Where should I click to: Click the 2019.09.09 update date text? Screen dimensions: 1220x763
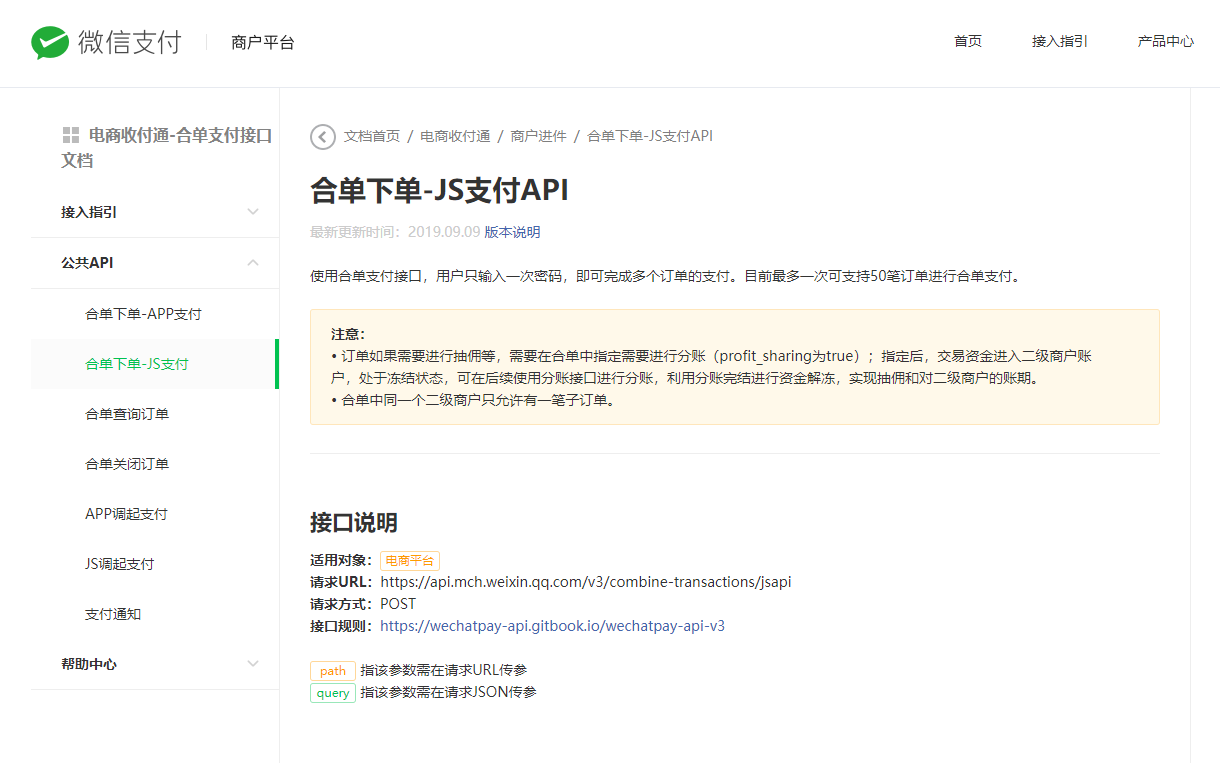[x=444, y=232]
